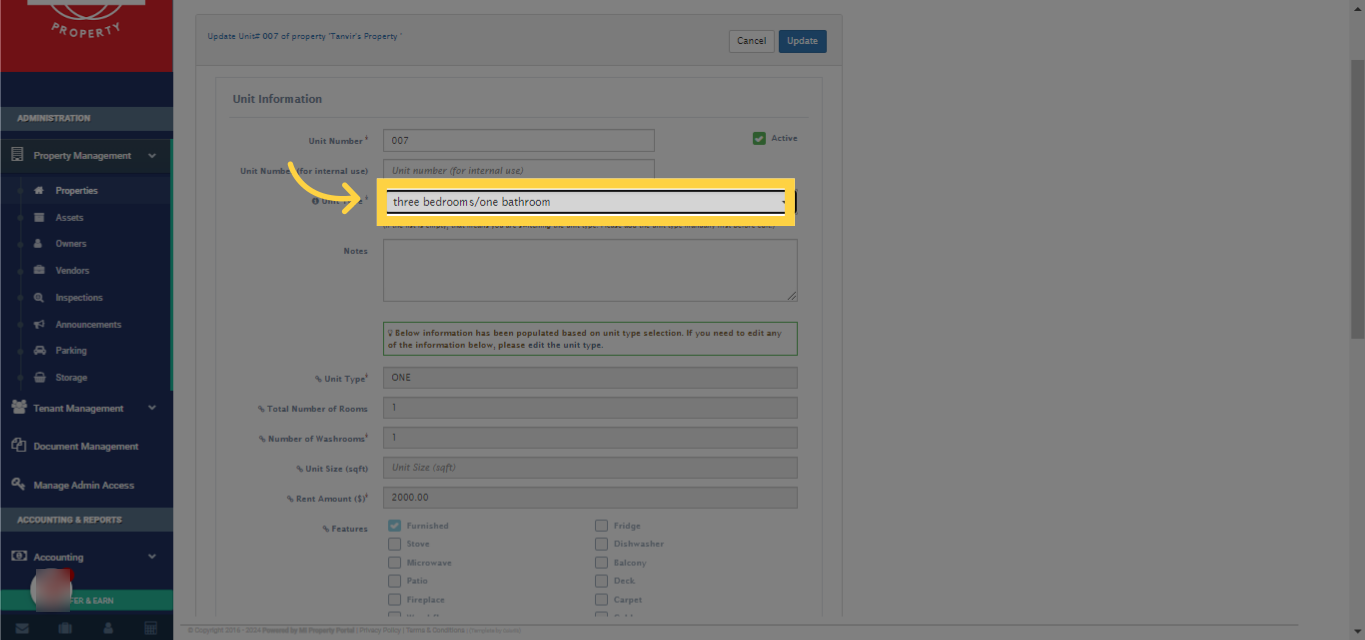The height and width of the screenshot is (640, 1365).
Task: Click the Accounting money icon
Action: 18,556
